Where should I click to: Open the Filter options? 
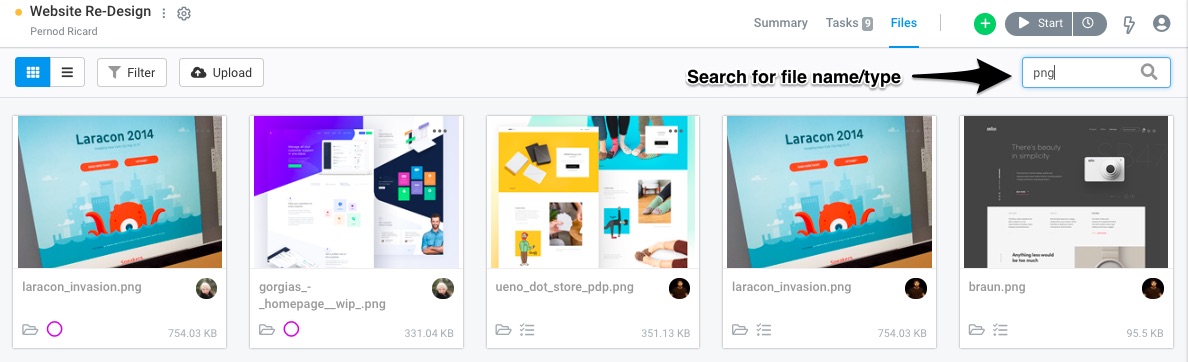[x=132, y=73]
